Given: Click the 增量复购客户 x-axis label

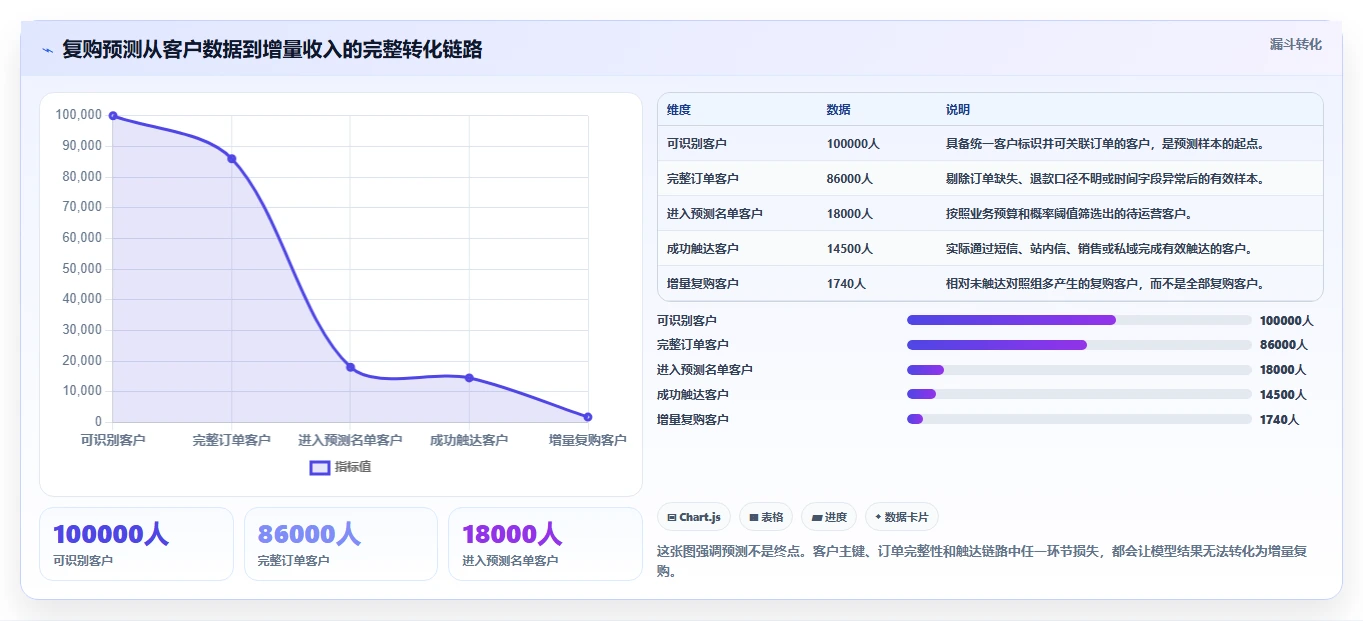Looking at the screenshot, I should (588, 440).
